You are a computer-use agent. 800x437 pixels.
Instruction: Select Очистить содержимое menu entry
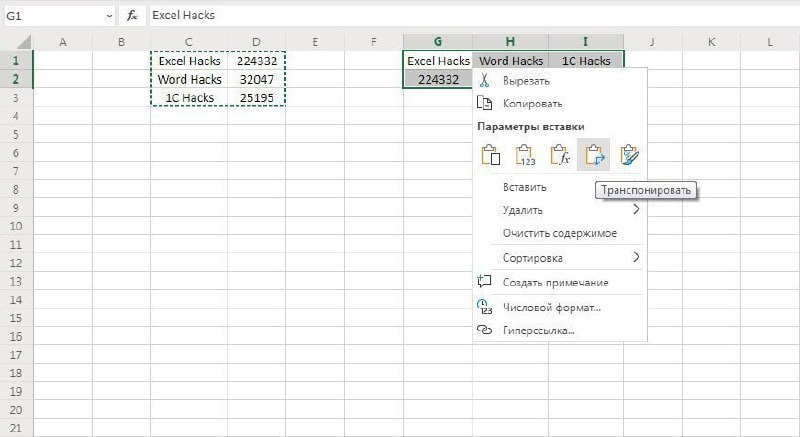[x=560, y=233]
